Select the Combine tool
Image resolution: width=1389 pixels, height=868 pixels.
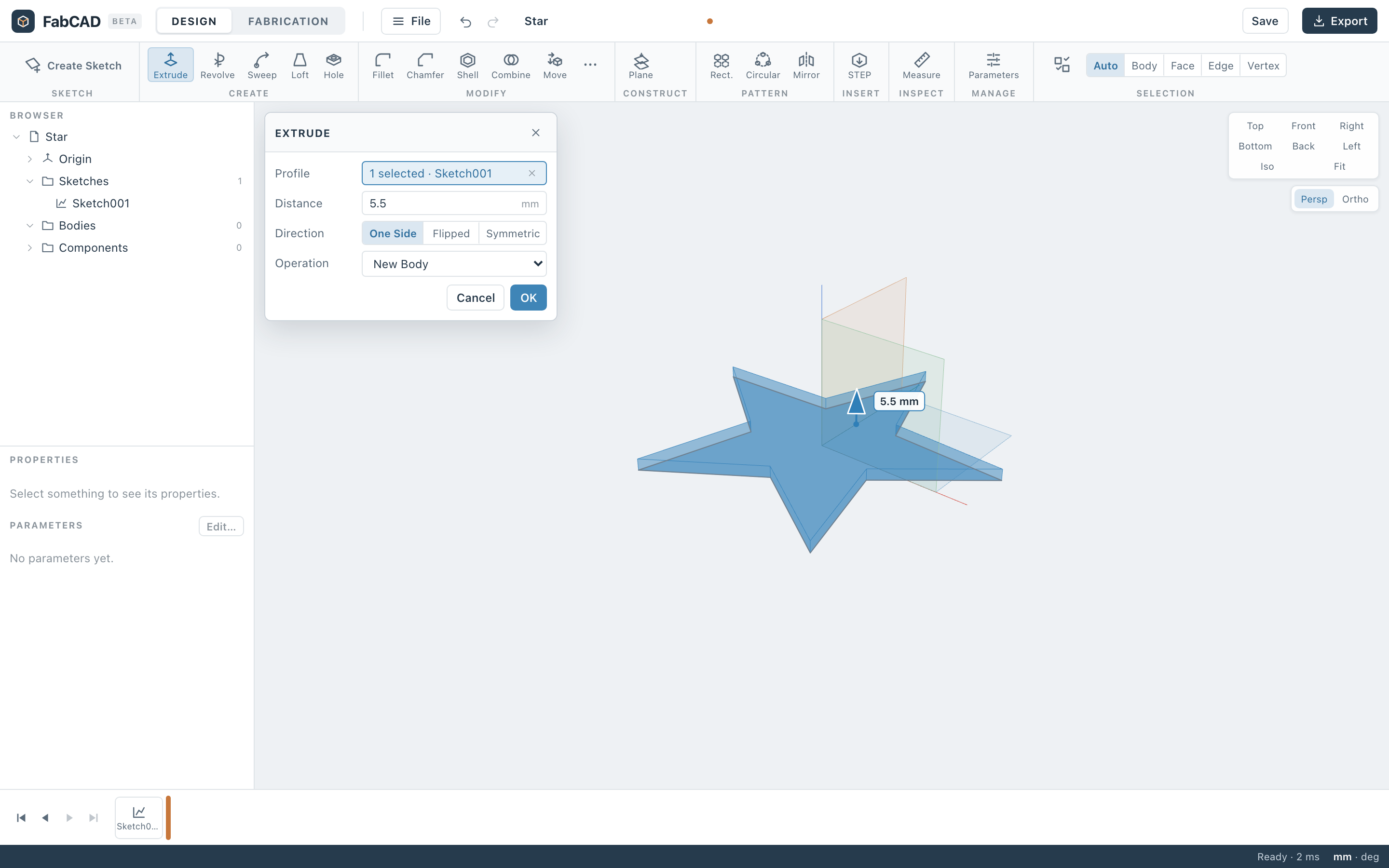[x=510, y=66]
